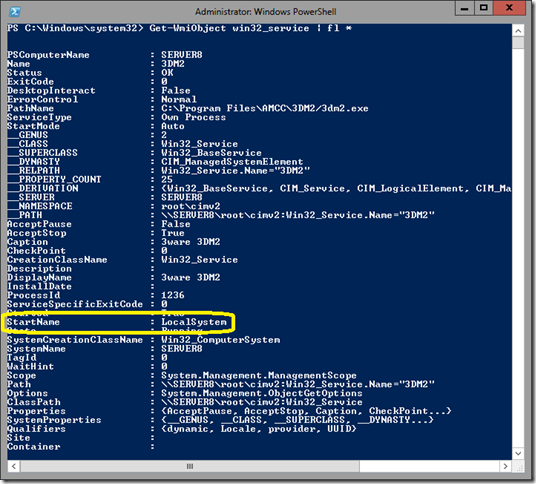Image resolution: width=536 pixels, height=484 pixels.
Task: Maximize the PowerShell window
Action: coord(483,8)
